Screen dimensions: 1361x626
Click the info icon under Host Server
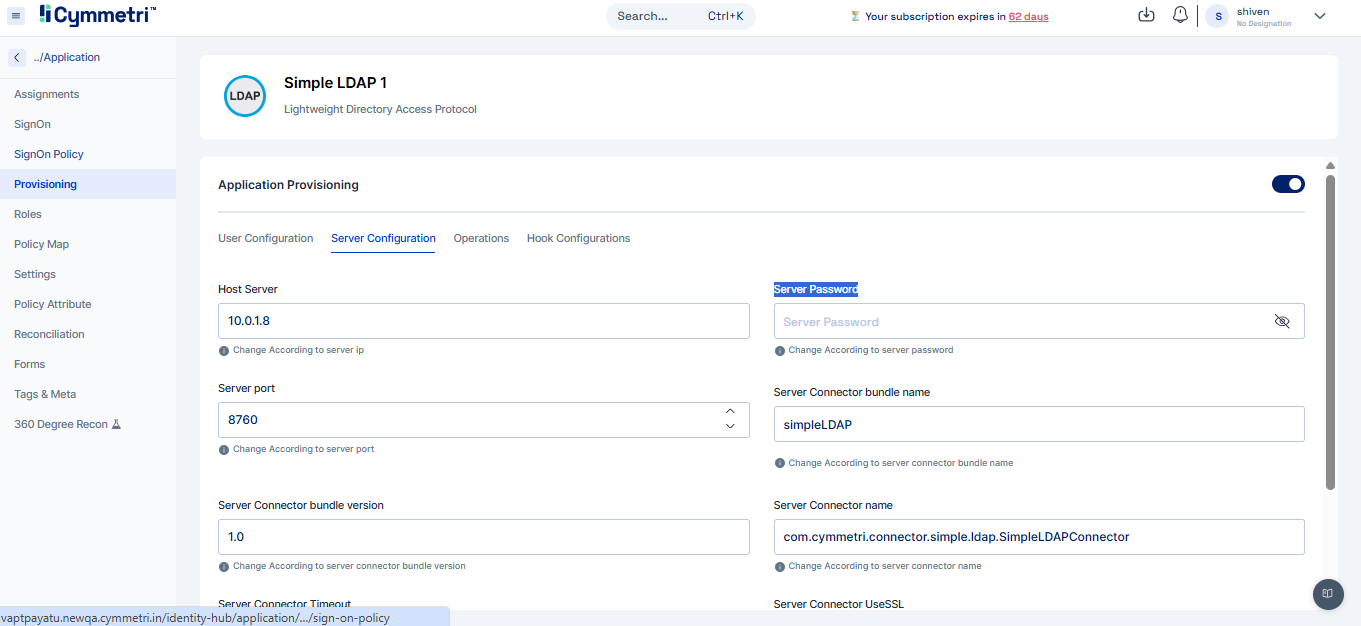pos(223,351)
